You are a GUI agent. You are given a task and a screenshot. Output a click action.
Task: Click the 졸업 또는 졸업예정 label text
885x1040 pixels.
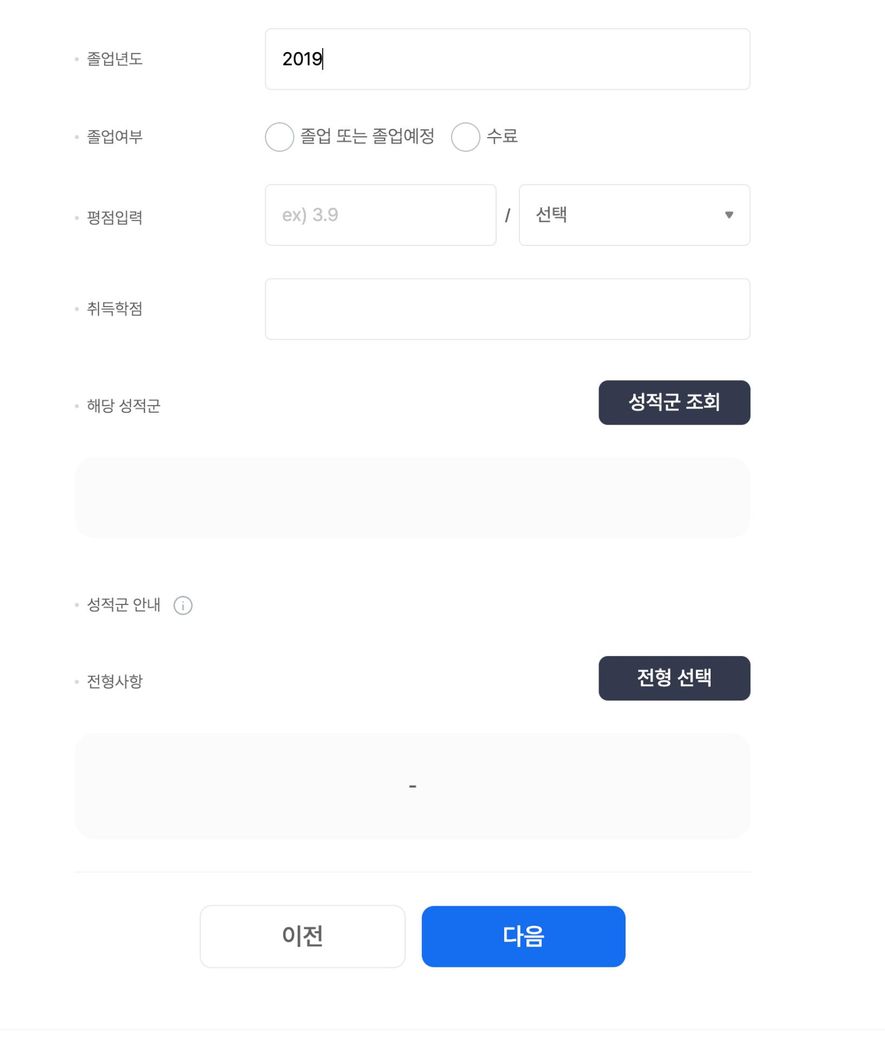368,137
